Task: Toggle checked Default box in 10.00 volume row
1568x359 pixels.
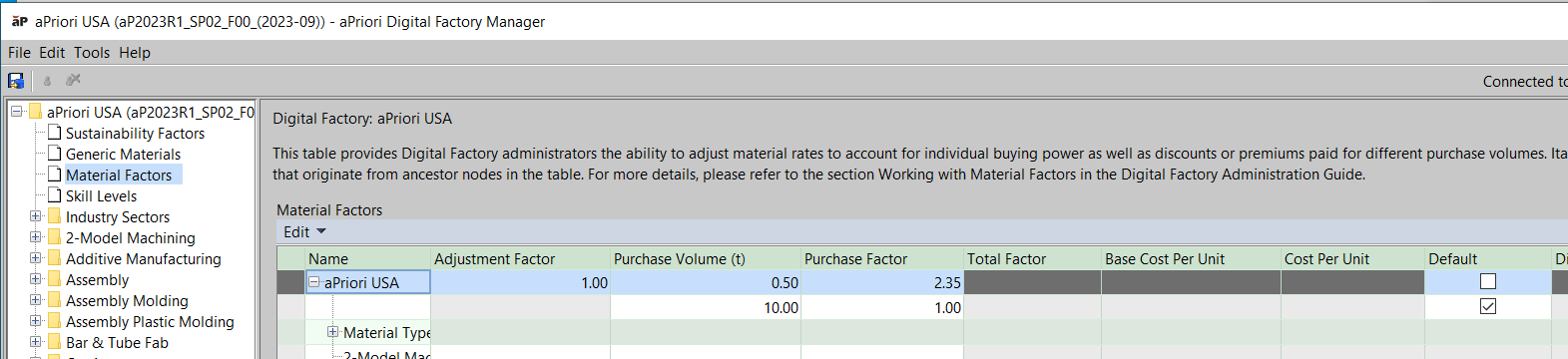Action: point(1487,306)
